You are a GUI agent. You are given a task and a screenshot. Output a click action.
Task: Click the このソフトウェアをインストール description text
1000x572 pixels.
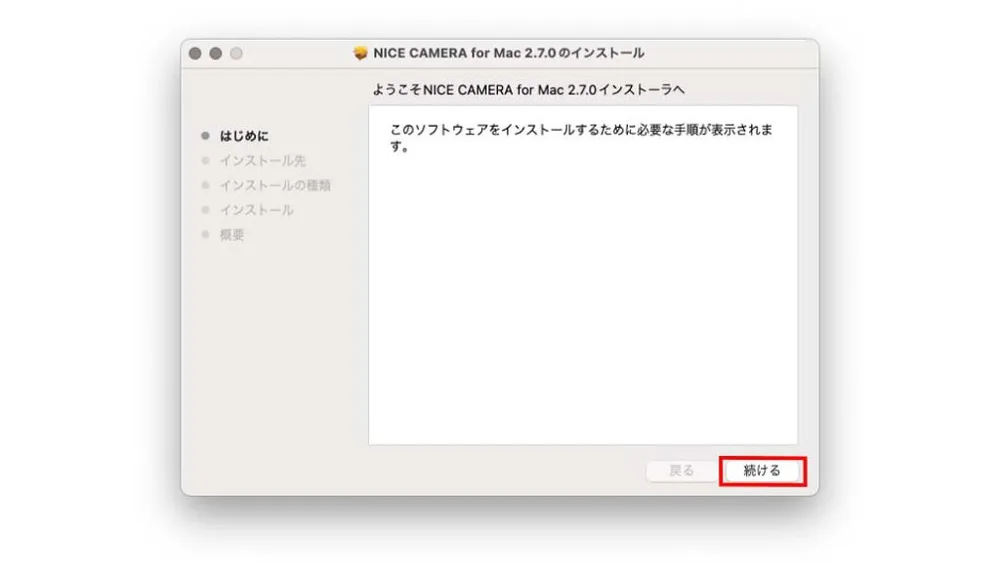coord(581,138)
